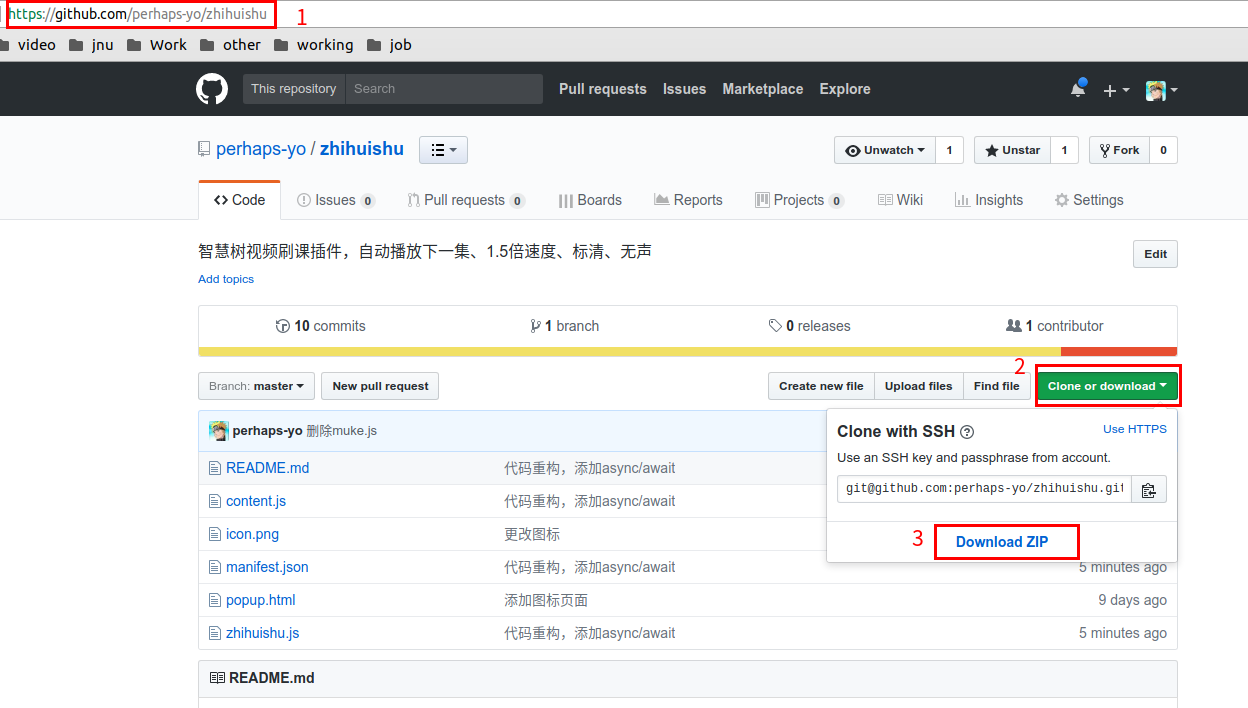Click the content.js file icon

click(214, 501)
